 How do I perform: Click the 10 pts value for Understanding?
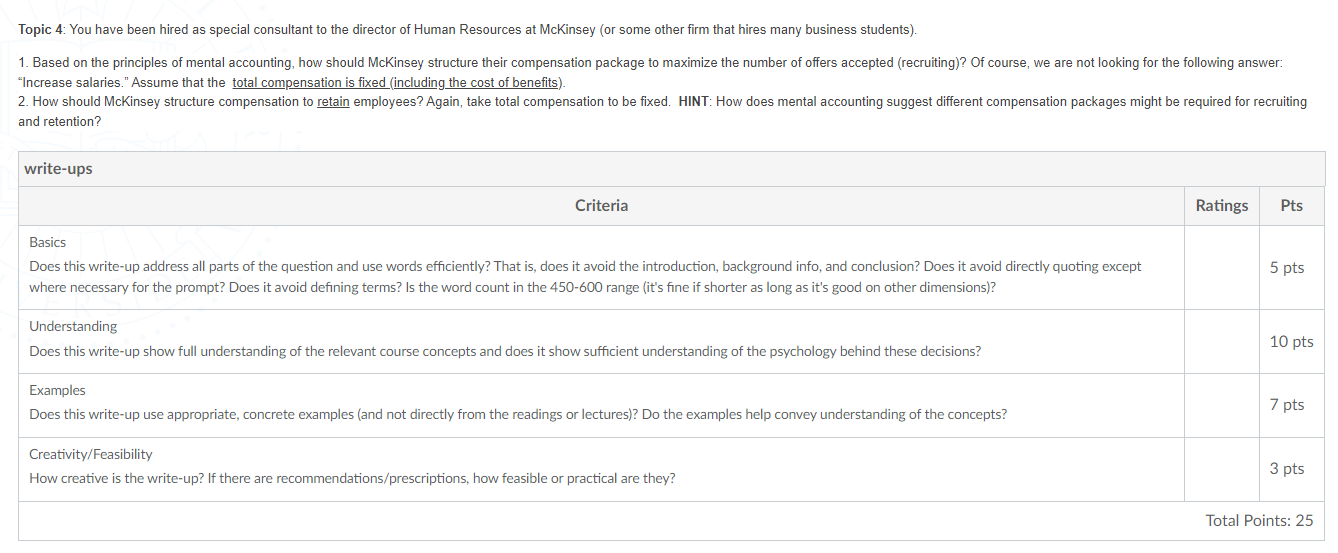1292,341
